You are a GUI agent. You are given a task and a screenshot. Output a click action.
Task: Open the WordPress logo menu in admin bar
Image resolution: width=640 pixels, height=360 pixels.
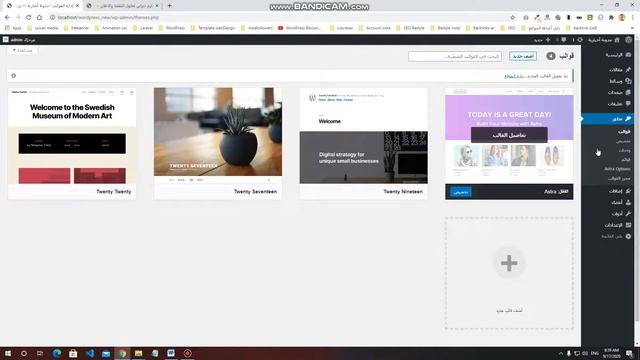[629, 40]
